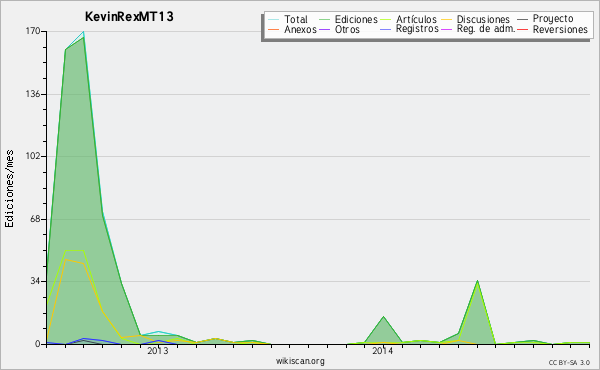The image size is (600, 370).
Task: Select the Reversiones legend entry
Action: click(560, 29)
